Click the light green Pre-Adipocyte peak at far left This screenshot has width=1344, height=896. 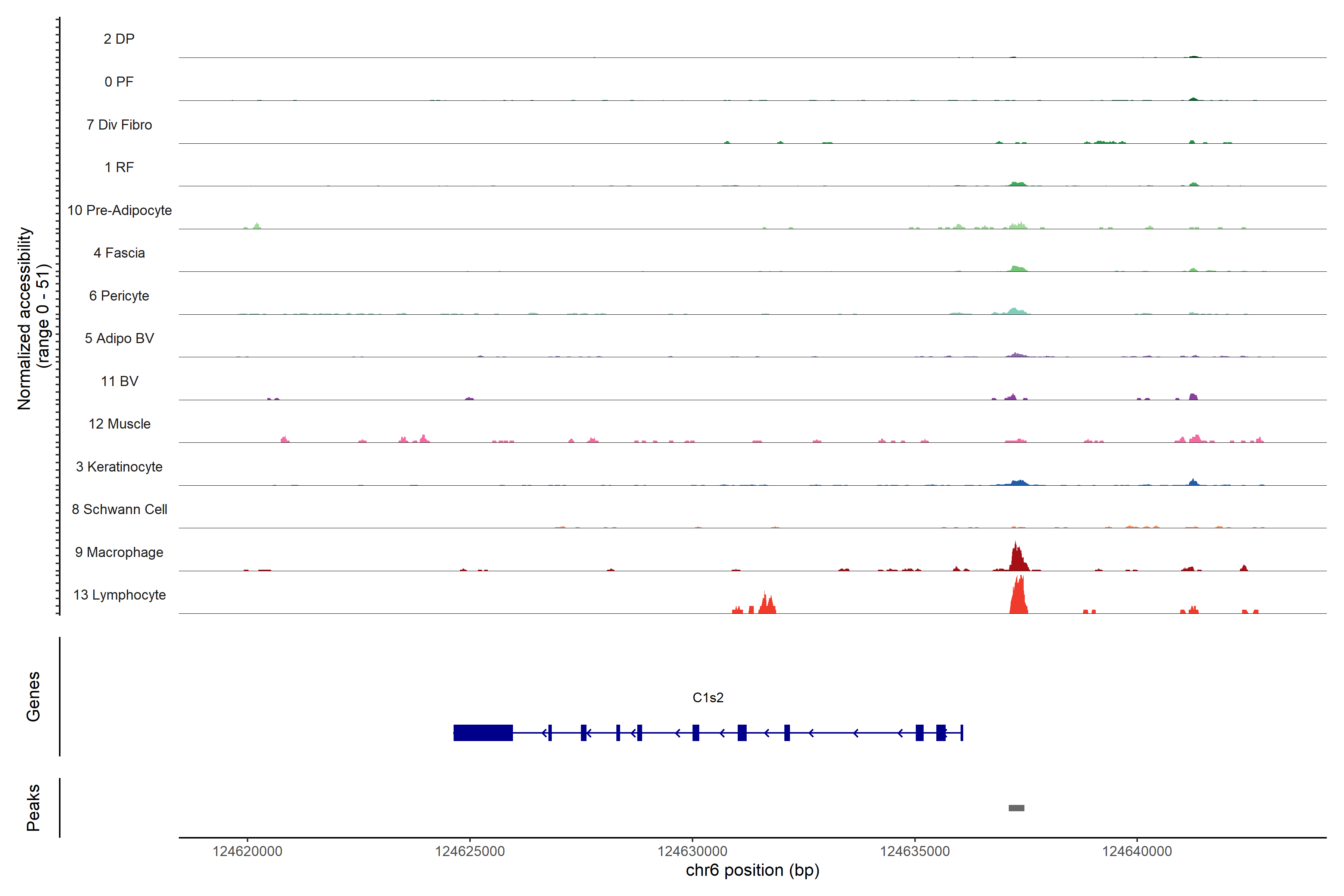click(256, 226)
